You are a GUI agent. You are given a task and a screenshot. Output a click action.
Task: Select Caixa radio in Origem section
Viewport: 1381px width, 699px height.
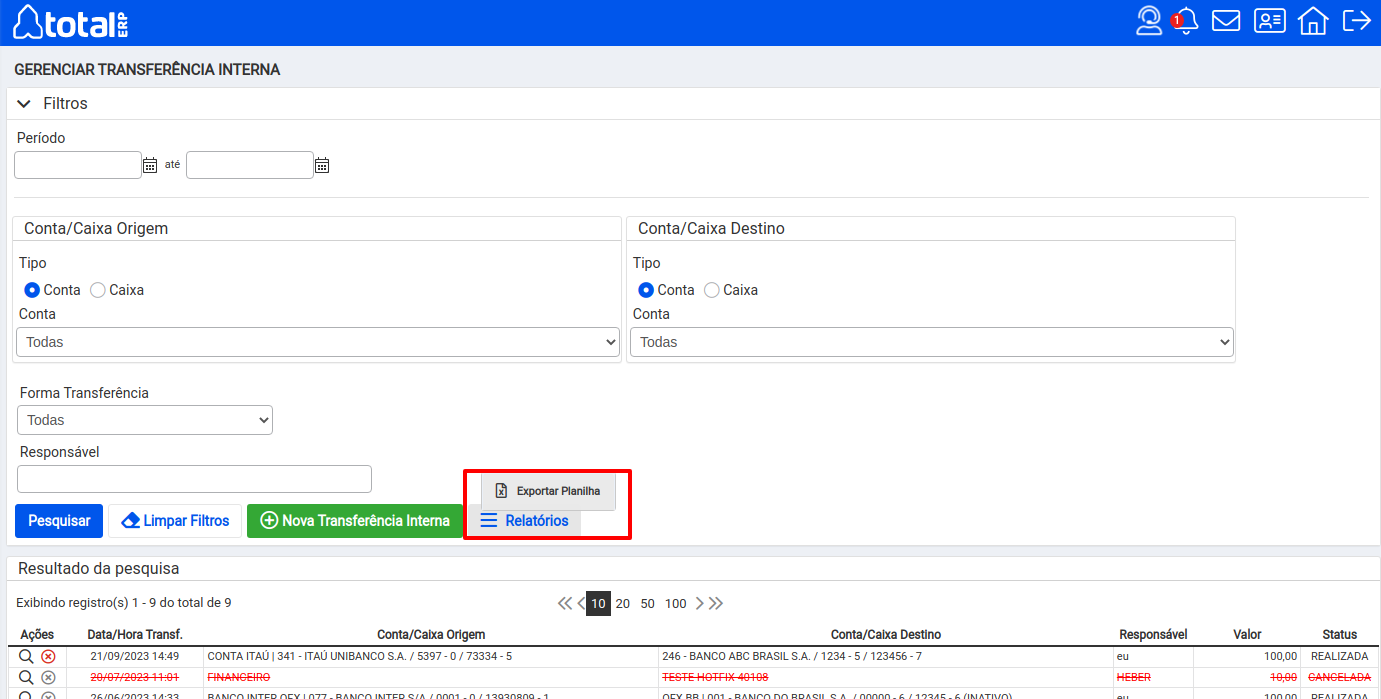coord(98,290)
